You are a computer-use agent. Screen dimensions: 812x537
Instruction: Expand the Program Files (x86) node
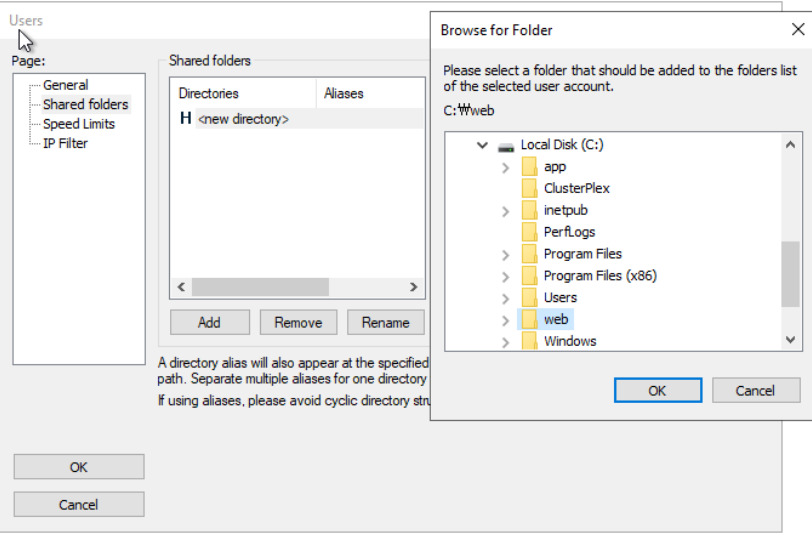[x=506, y=277]
